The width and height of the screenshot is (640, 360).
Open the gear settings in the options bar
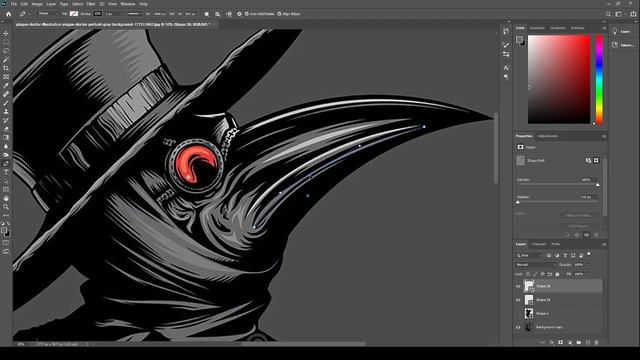pyautogui.click(x=239, y=14)
